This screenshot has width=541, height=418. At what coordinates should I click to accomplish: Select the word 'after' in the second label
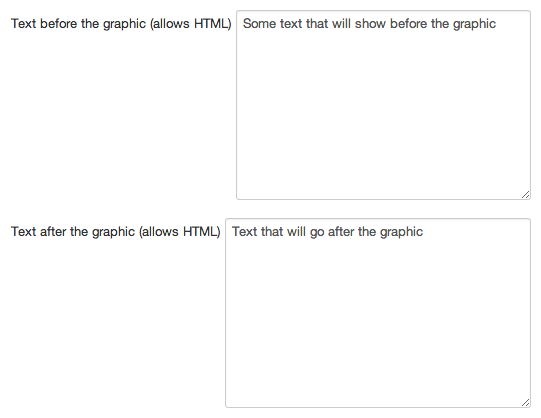[x=53, y=232]
